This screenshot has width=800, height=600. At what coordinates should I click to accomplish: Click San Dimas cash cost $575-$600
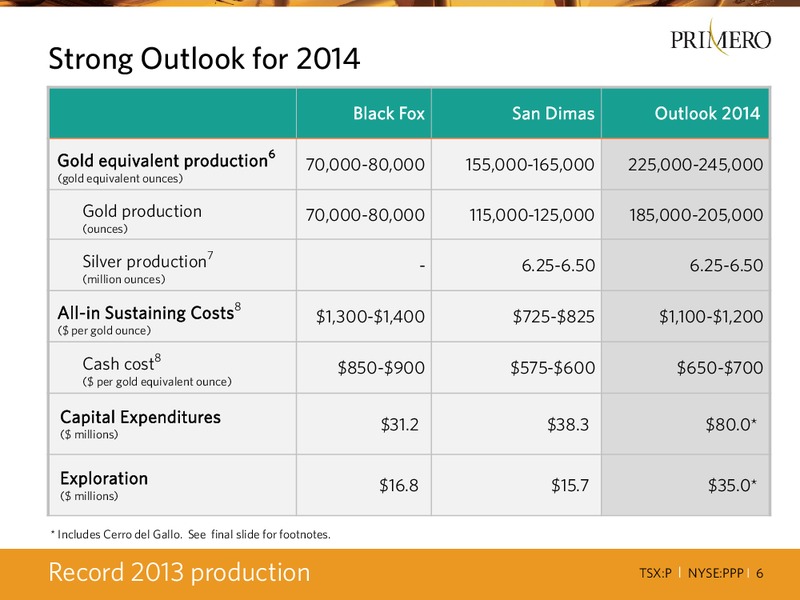click(x=553, y=367)
